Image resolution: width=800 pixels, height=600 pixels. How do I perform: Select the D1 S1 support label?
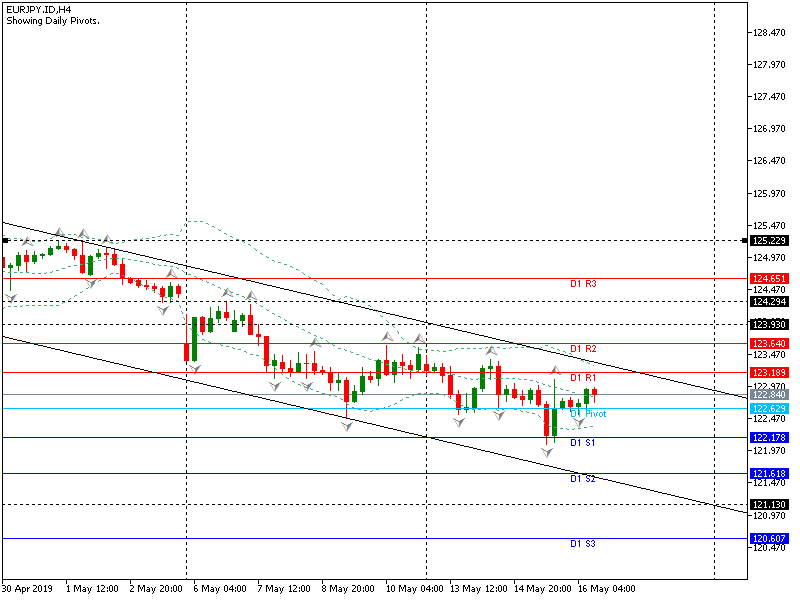[583, 443]
